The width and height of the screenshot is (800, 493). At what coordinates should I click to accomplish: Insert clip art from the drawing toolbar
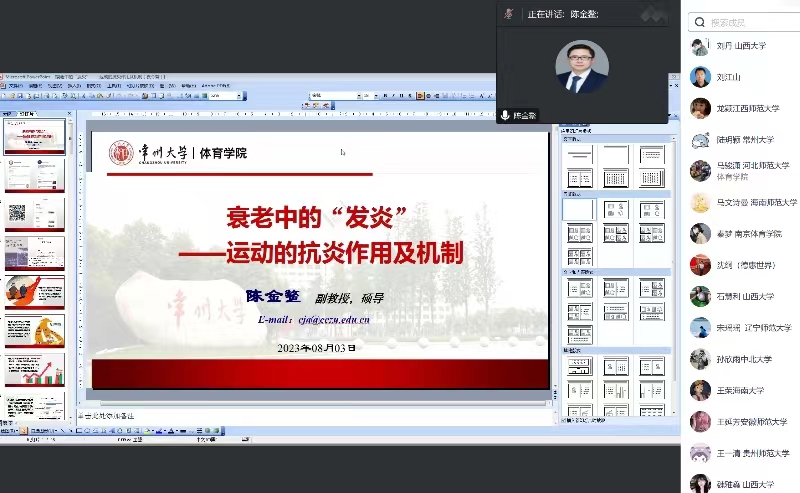click(129, 431)
